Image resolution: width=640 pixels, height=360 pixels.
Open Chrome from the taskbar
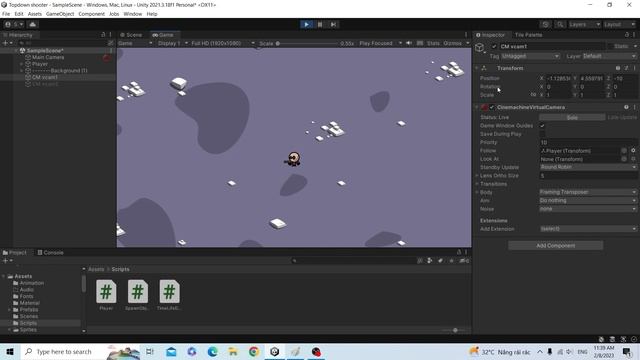[254, 351]
